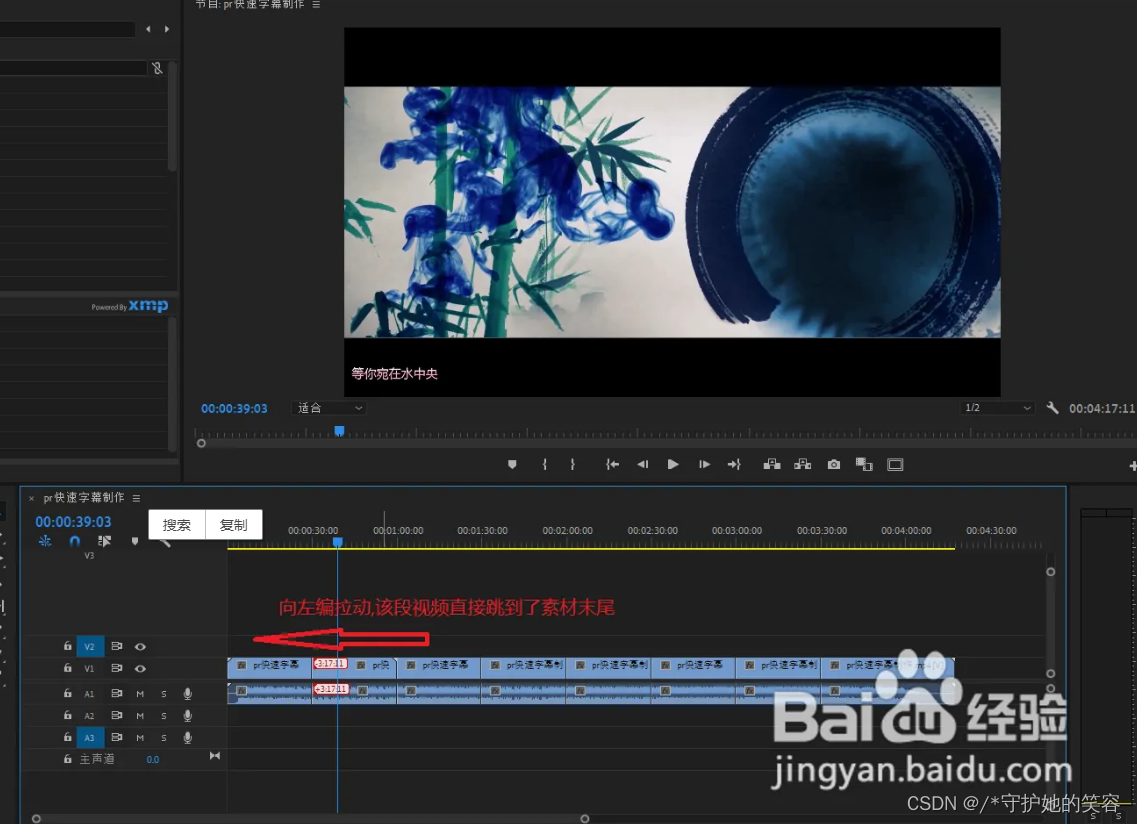Click the 搜索 popup button
The image size is (1137, 824).
[x=177, y=524]
